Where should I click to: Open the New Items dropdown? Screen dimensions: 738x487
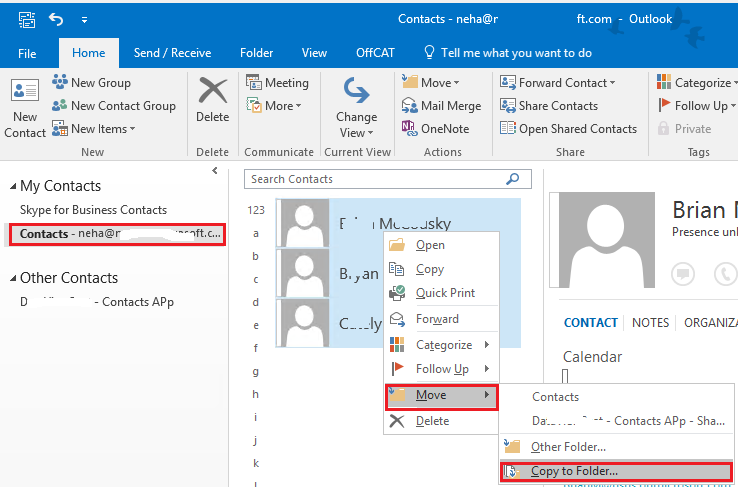(94, 129)
